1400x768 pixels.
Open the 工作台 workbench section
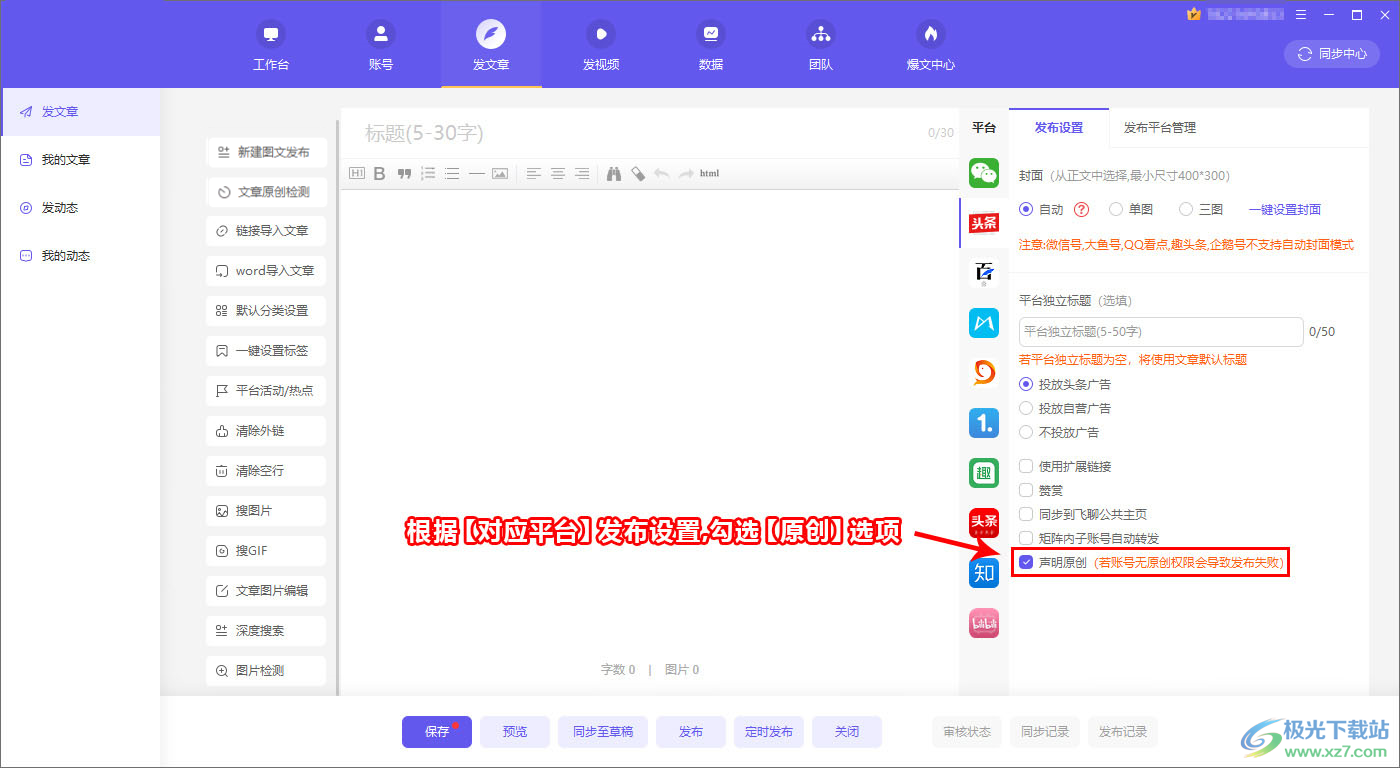270,45
